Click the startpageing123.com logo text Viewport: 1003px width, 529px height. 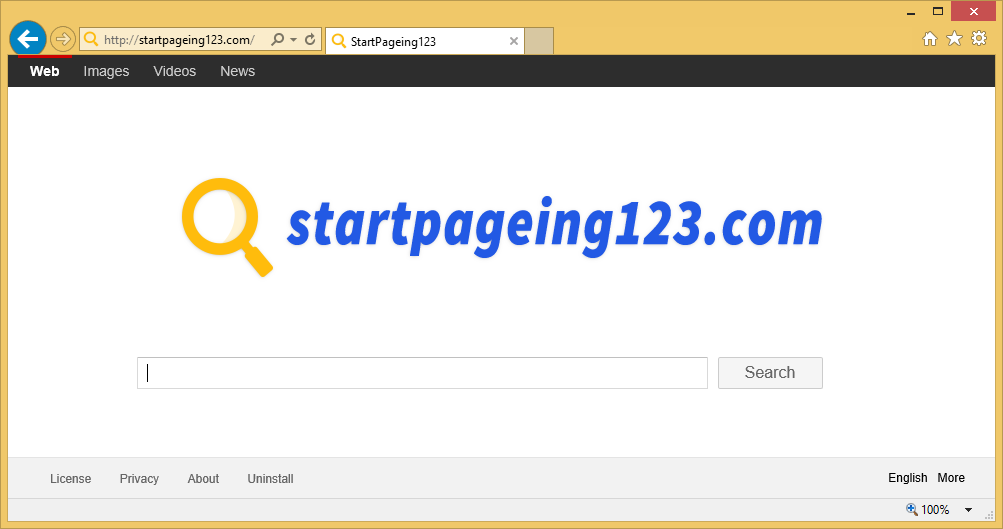[x=555, y=225]
